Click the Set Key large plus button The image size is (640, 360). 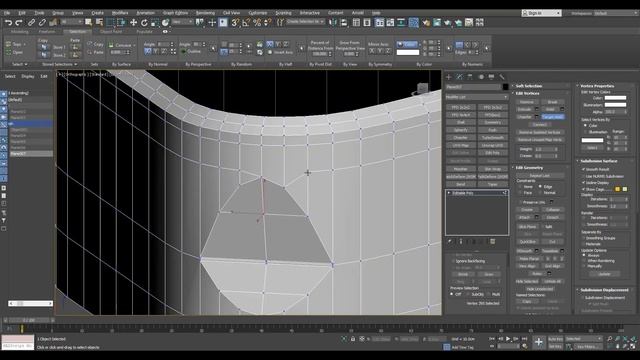click(x=539, y=342)
